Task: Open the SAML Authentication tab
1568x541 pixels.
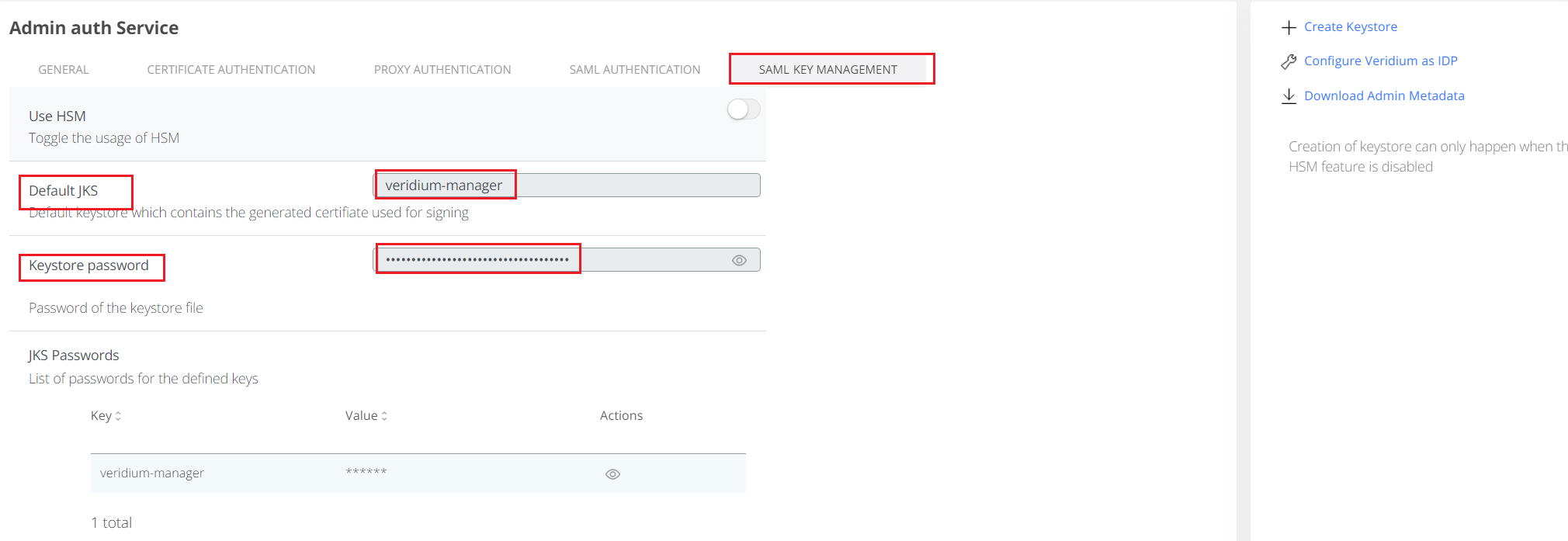Action: point(635,70)
